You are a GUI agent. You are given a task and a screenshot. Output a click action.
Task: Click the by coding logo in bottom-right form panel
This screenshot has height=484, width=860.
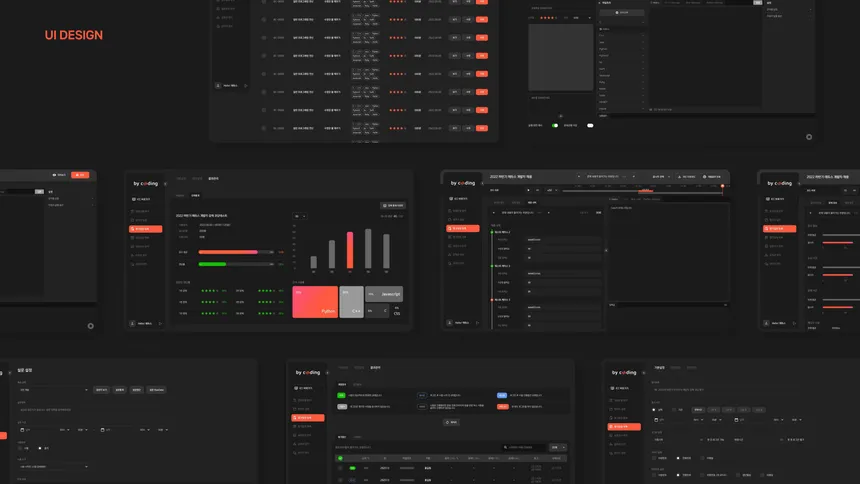pyautogui.click(x=624, y=372)
